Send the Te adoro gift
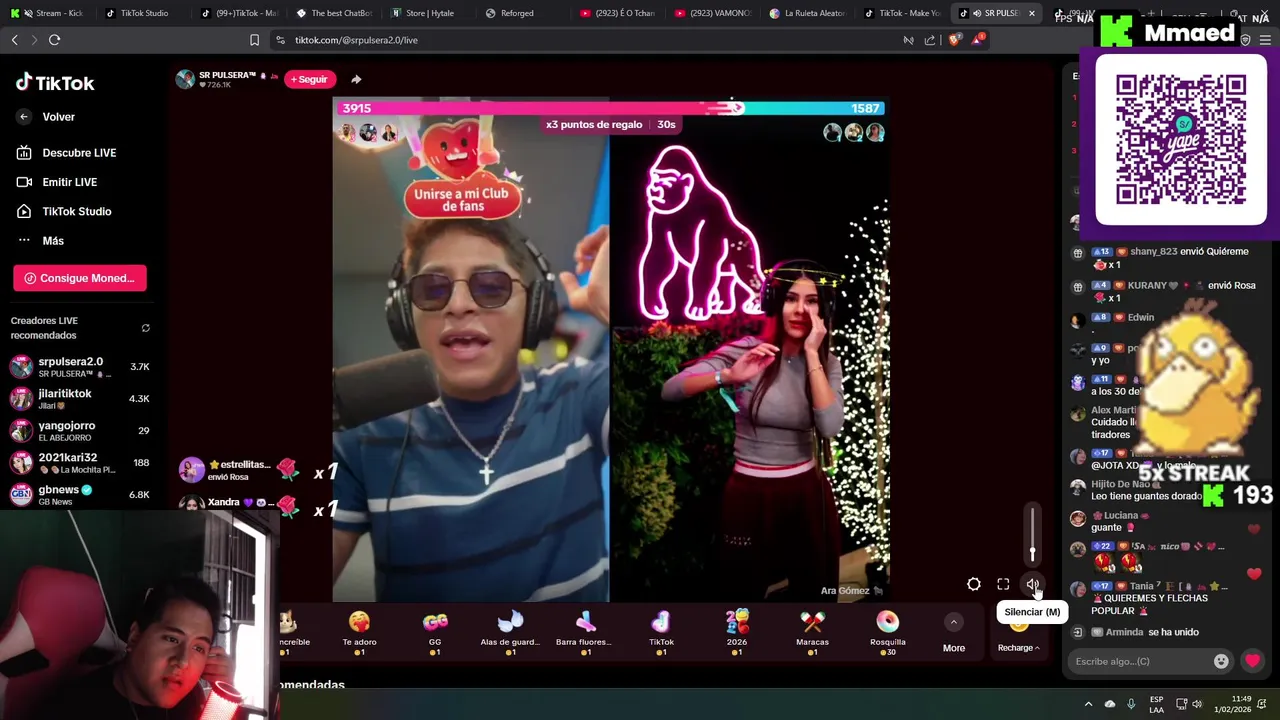 point(359,632)
